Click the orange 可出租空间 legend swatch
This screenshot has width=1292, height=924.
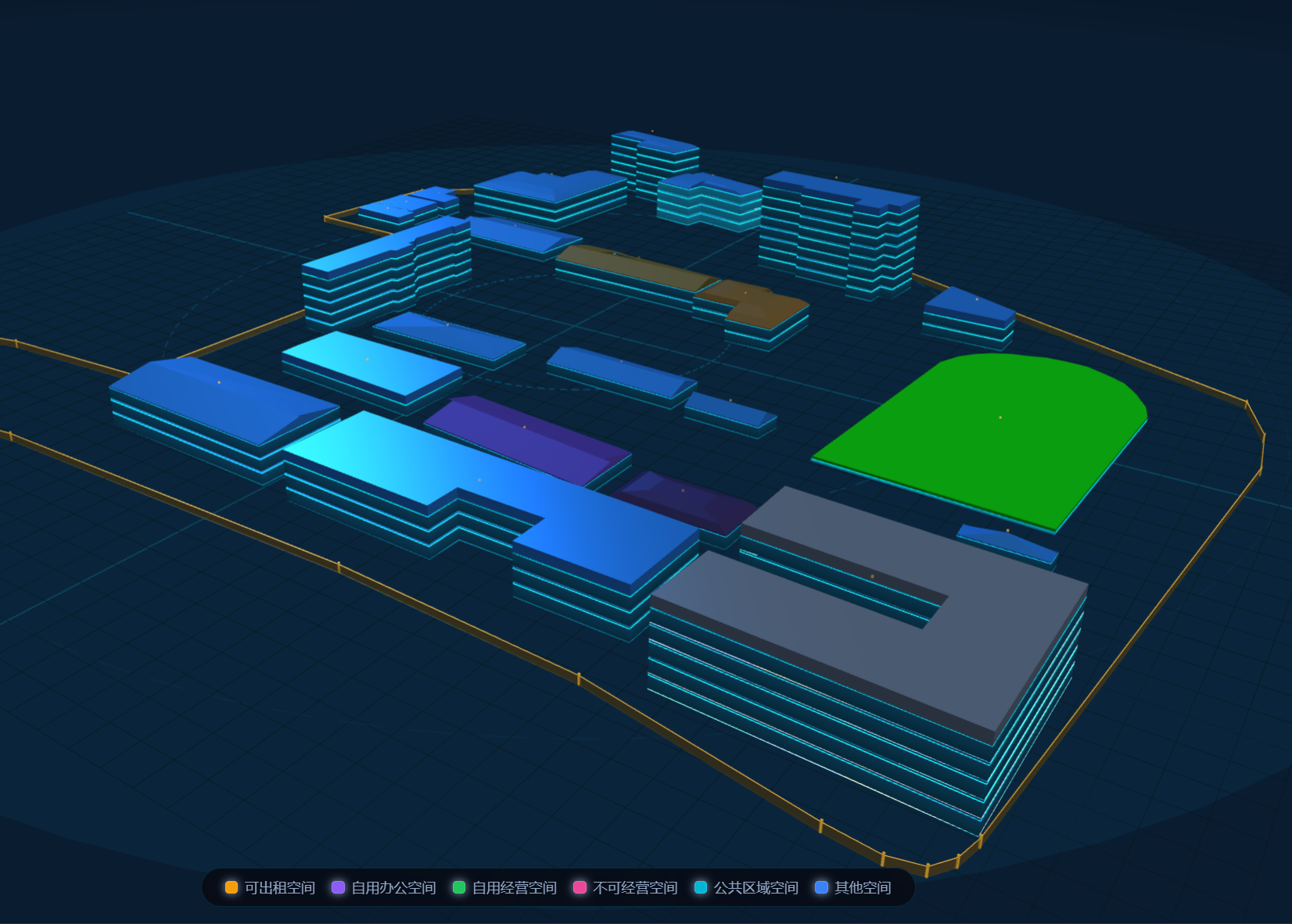coord(231,887)
